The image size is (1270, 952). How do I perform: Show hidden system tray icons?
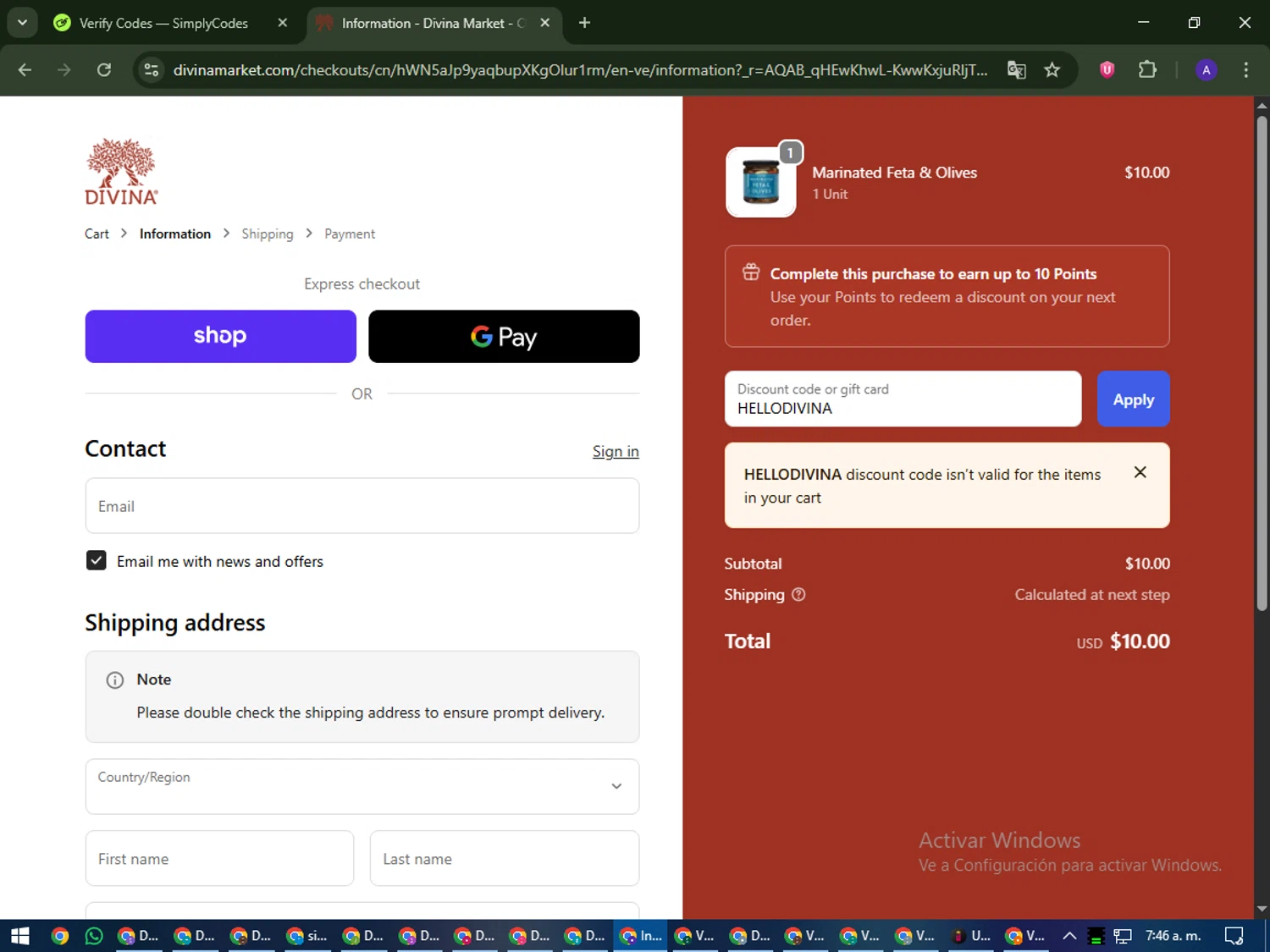click(x=1069, y=936)
